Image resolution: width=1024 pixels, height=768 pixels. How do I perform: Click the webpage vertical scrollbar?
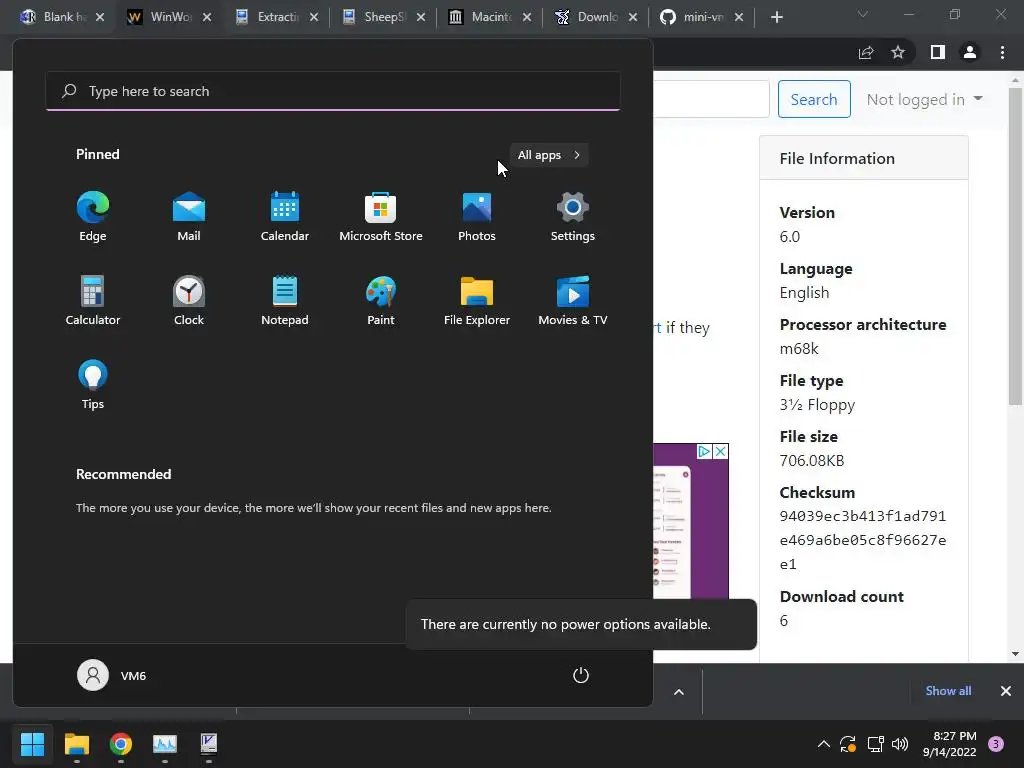pyautogui.click(x=1014, y=247)
